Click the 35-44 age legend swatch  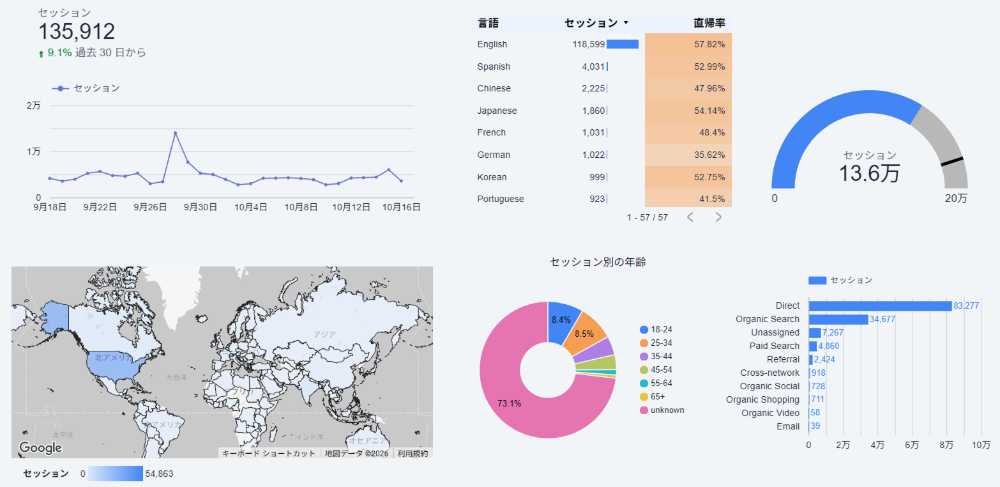pos(643,356)
